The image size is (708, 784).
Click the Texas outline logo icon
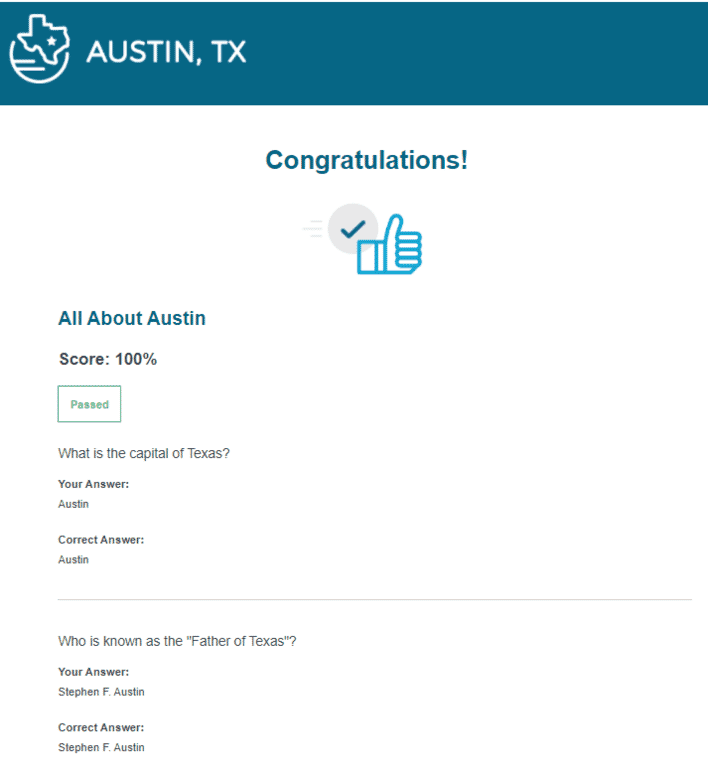point(40,48)
